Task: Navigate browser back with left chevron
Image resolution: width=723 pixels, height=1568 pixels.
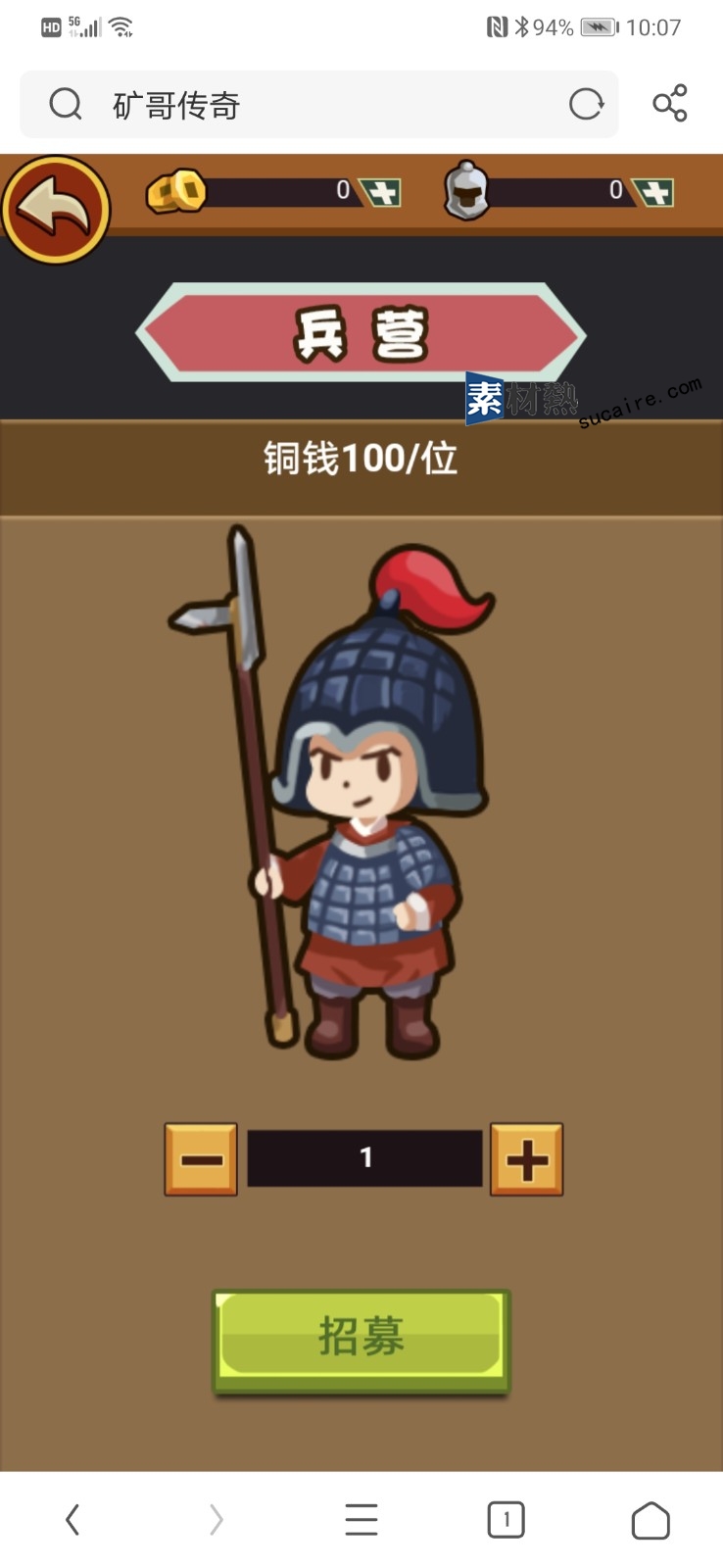Action: click(x=72, y=1520)
